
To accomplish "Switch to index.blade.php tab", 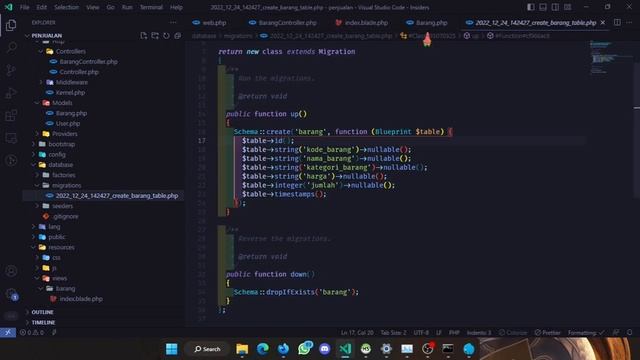I will point(362,23).
